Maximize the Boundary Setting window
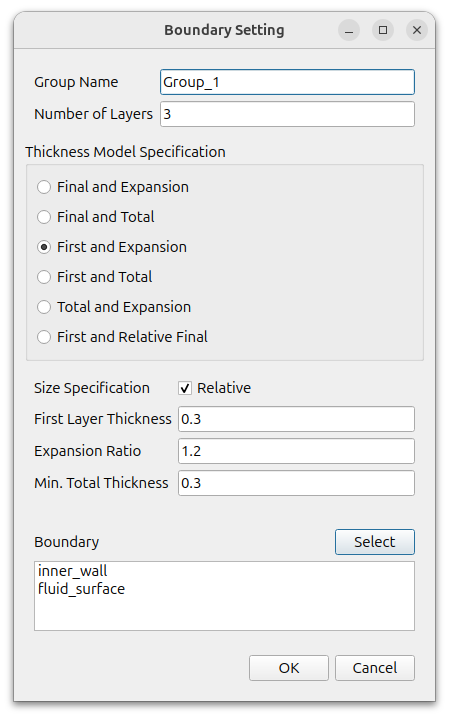Screen dimensions: 449x718 (383, 30)
